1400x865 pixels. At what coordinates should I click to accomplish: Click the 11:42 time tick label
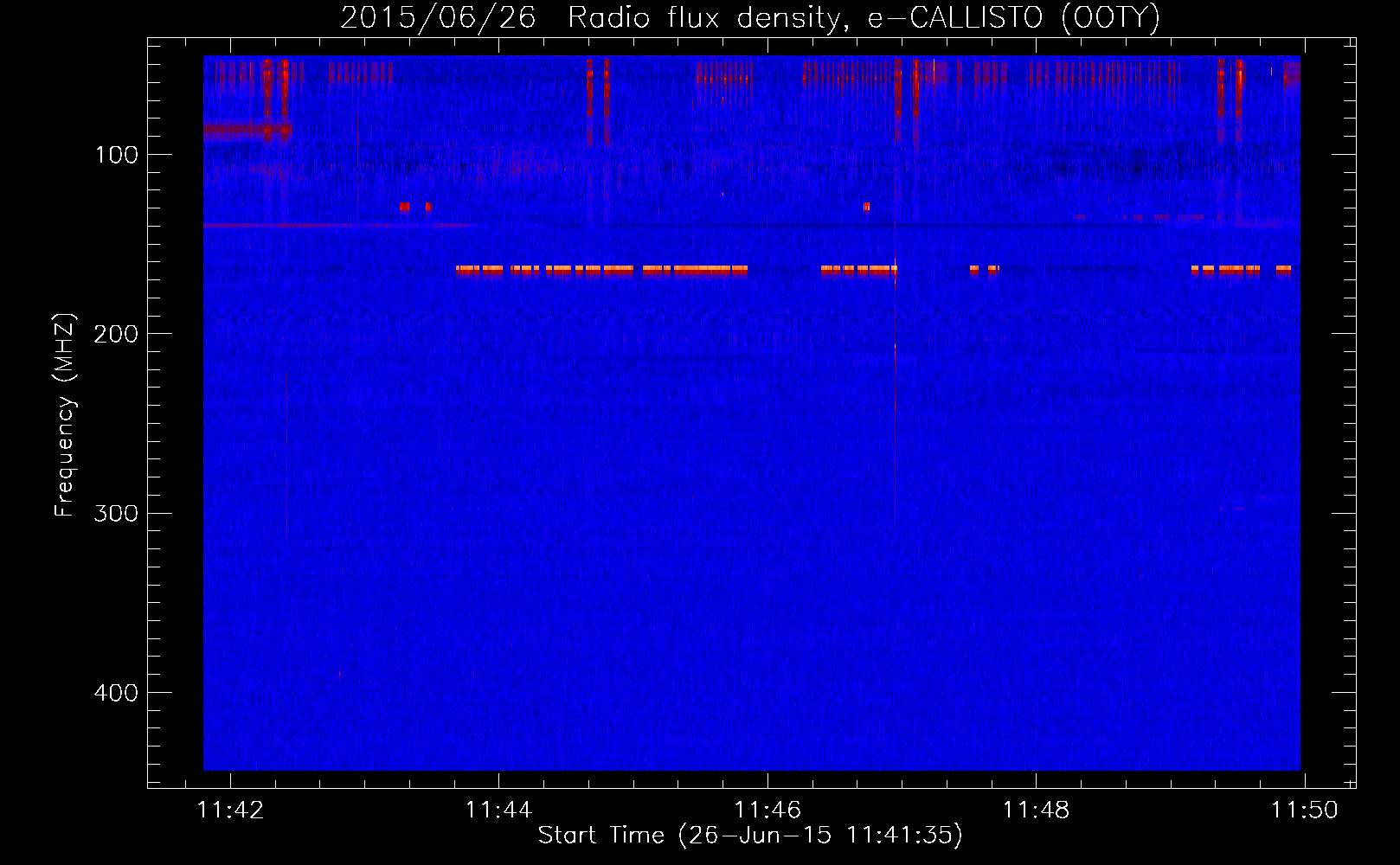(230, 811)
